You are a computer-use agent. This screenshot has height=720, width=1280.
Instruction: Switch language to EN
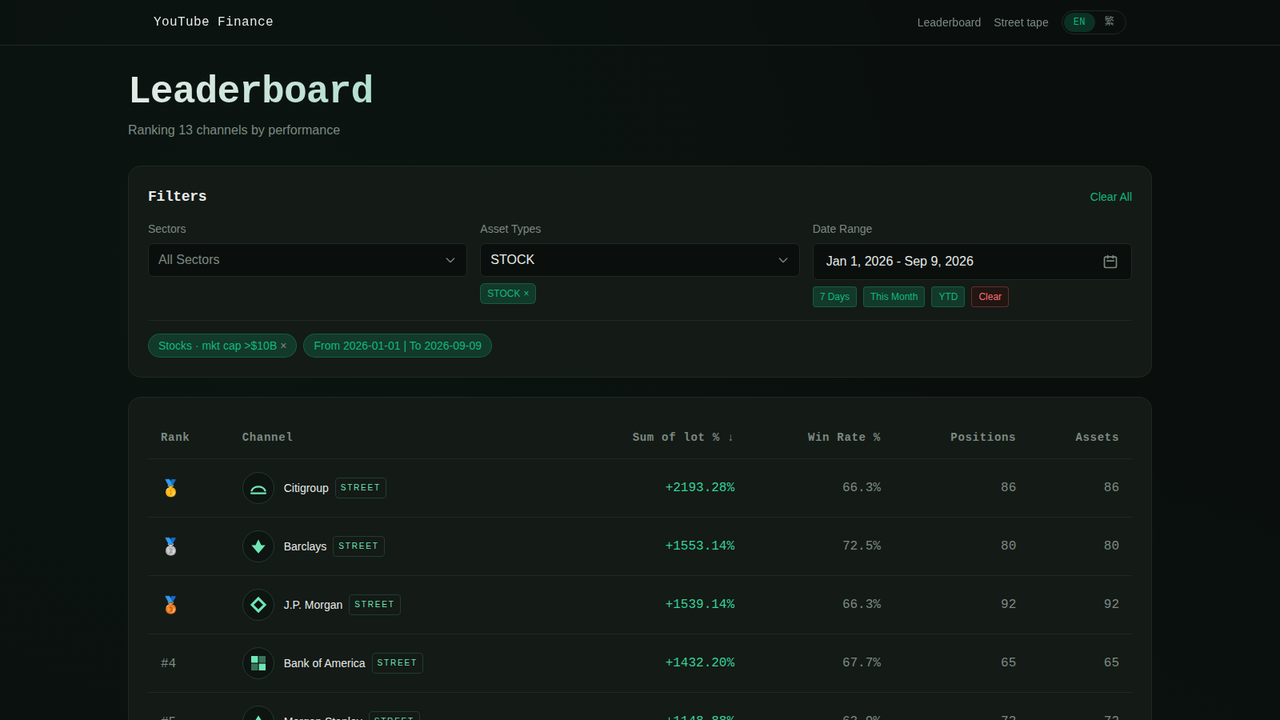(1079, 22)
